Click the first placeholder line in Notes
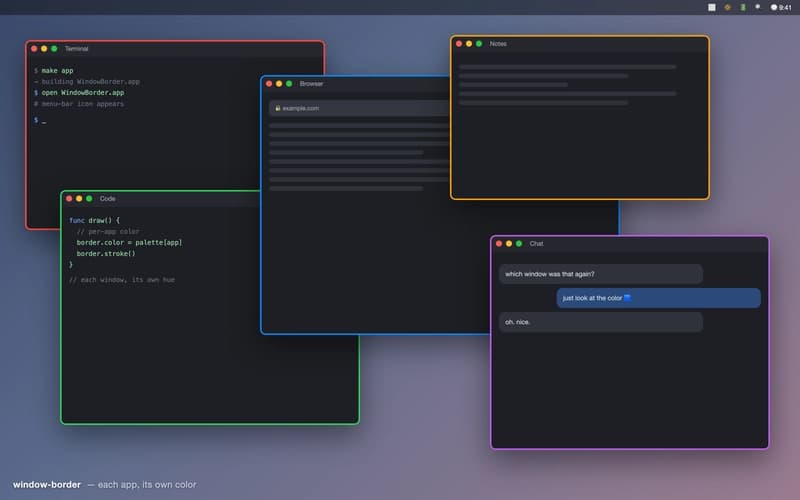Screen dimensions: 800x500 pos(567,67)
